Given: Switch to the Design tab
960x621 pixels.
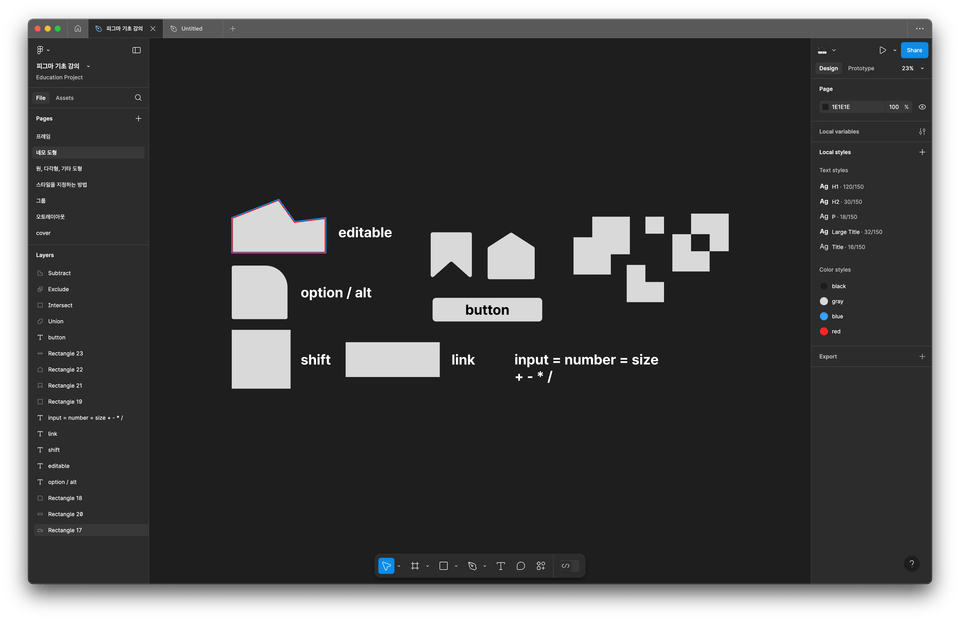Looking at the screenshot, I should point(828,69).
